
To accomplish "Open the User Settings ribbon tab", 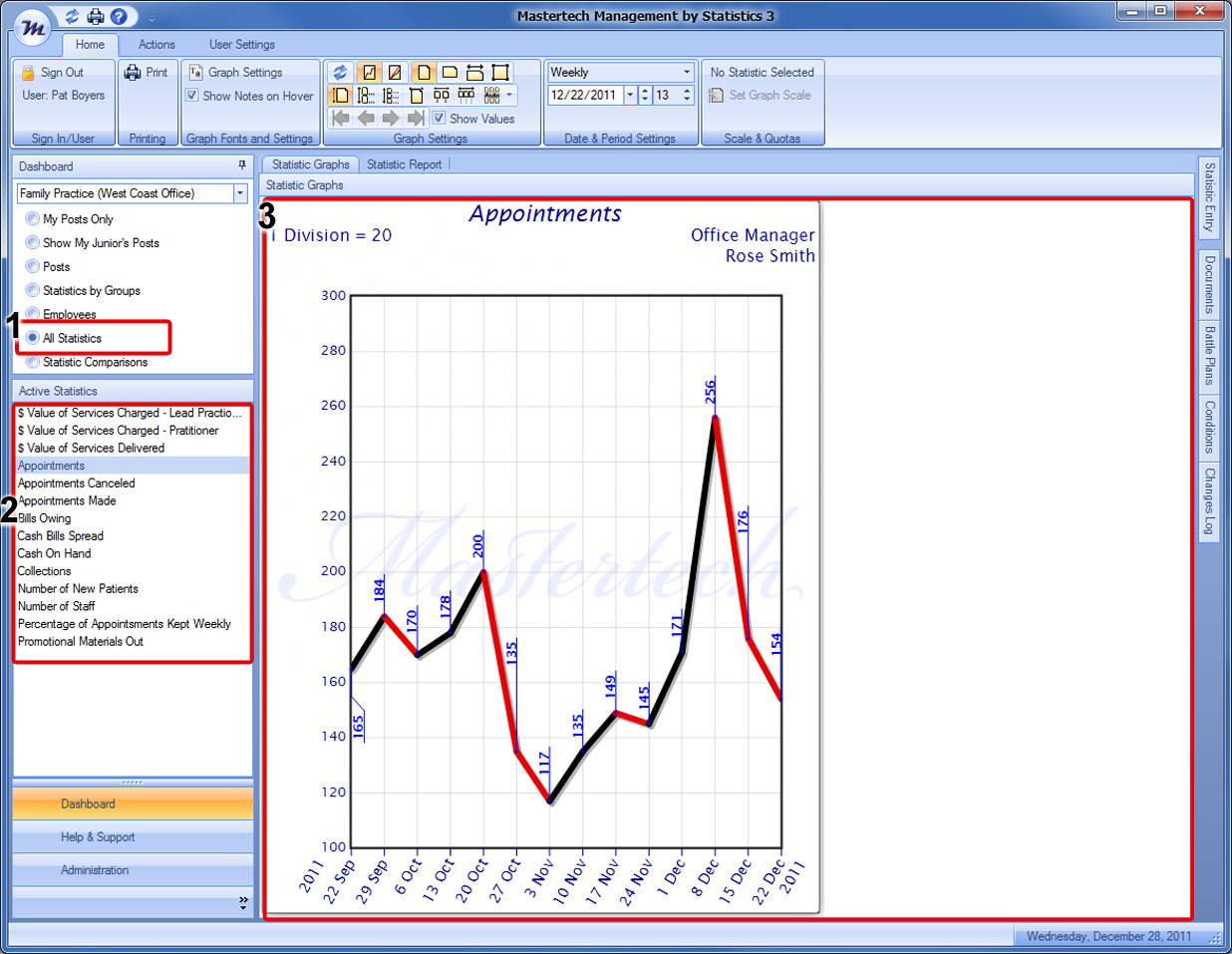I will (242, 45).
